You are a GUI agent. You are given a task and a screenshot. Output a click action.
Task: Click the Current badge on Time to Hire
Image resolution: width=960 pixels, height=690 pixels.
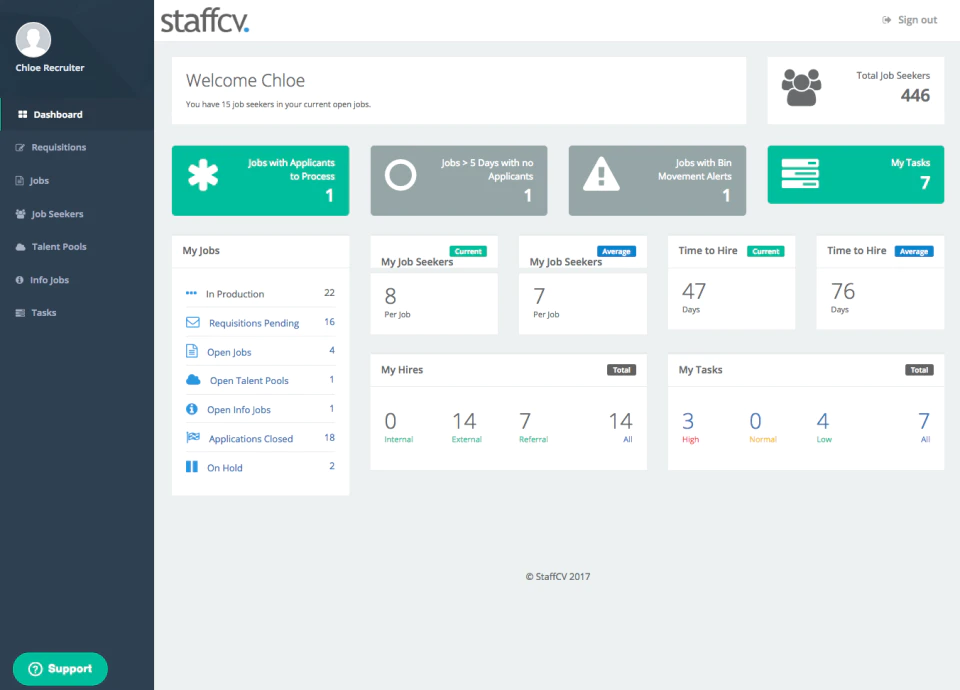(765, 251)
